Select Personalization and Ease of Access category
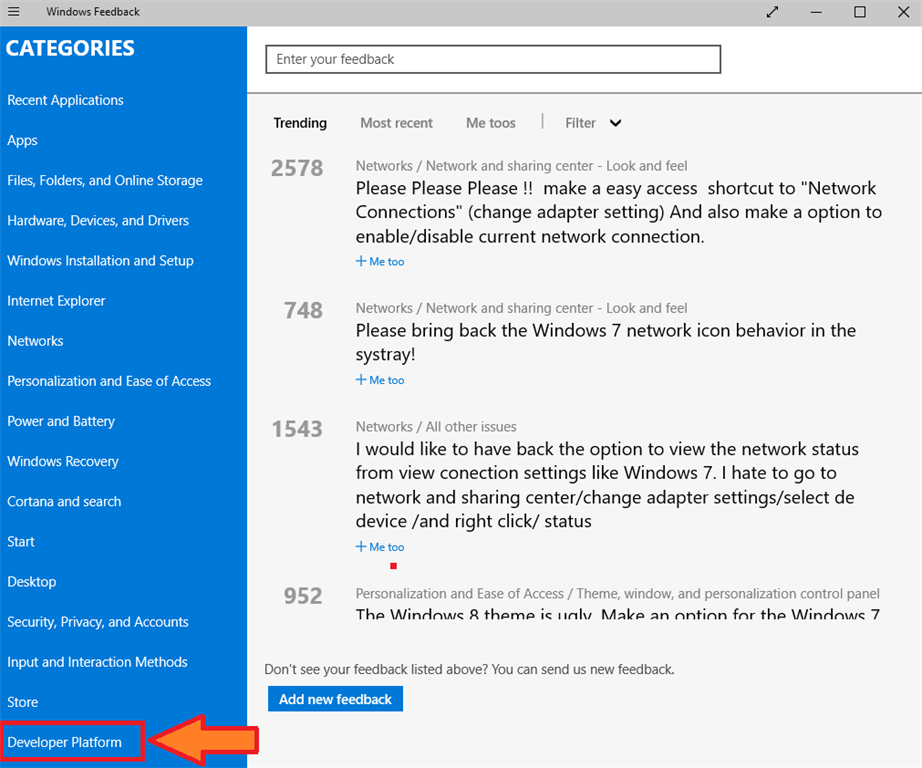Viewport: 922px width, 768px height. (x=109, y=381)
